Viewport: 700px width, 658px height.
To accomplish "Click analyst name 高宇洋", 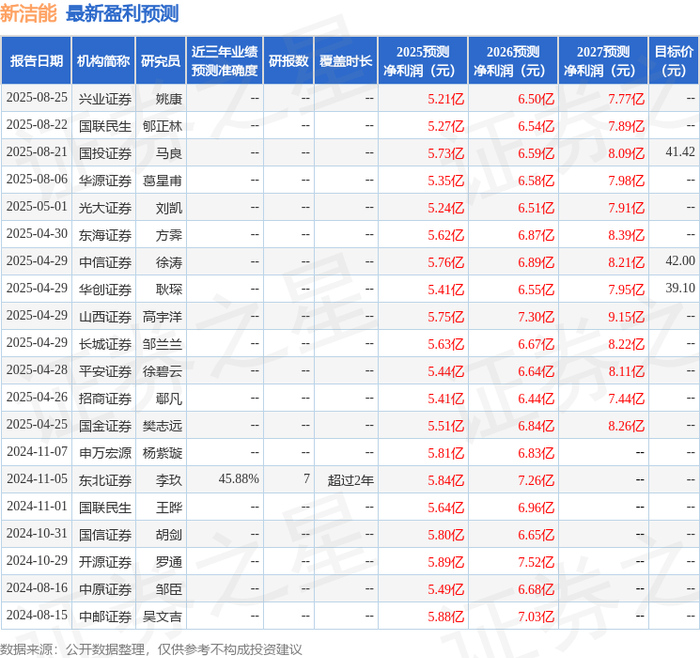I will (162, 317).
